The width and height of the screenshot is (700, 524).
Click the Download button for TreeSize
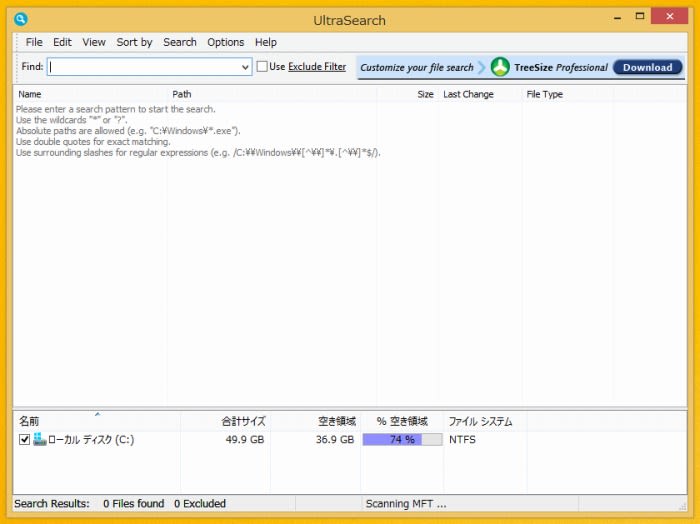pyautogui.click(x=647, y=67)
